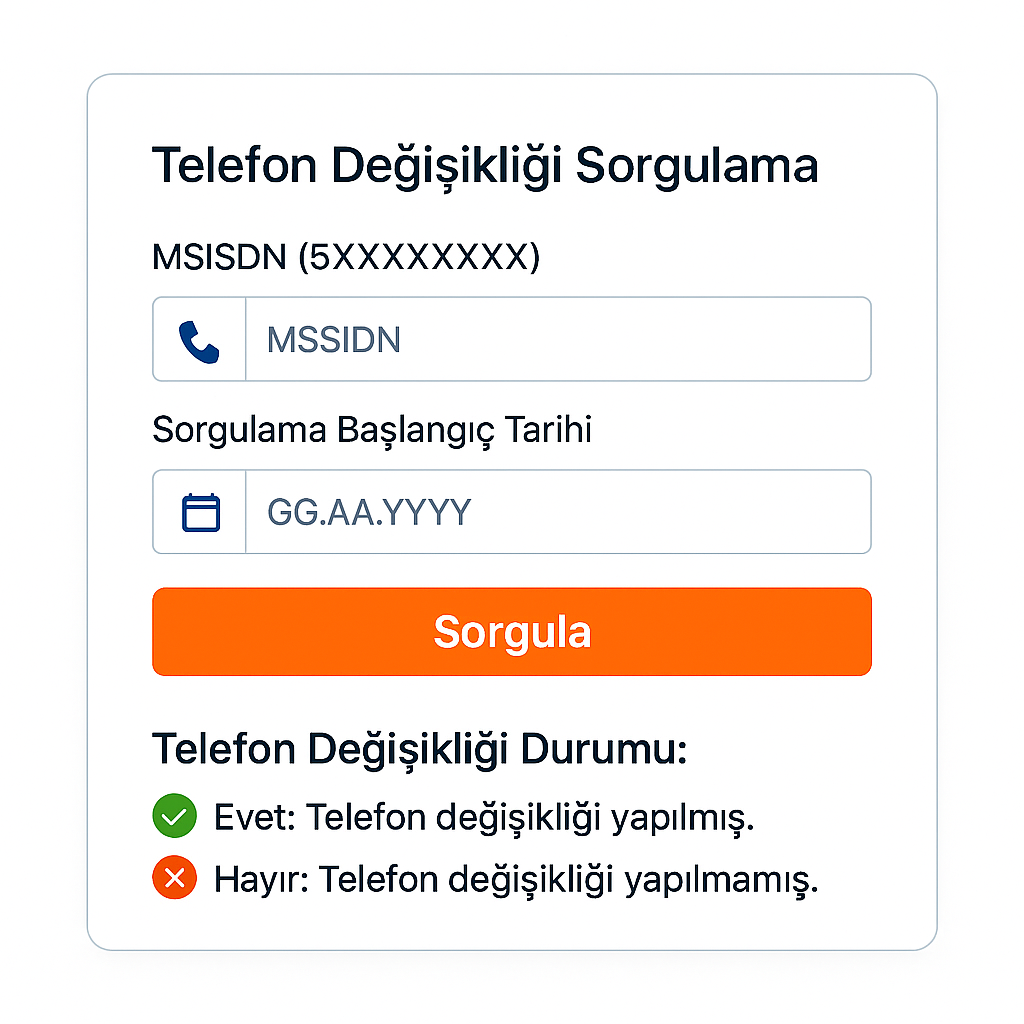Select the 'Hayır: Telefon değişikliği yapılmamış' text
Screen dimensions: 1024x1024
click(516, 880)
